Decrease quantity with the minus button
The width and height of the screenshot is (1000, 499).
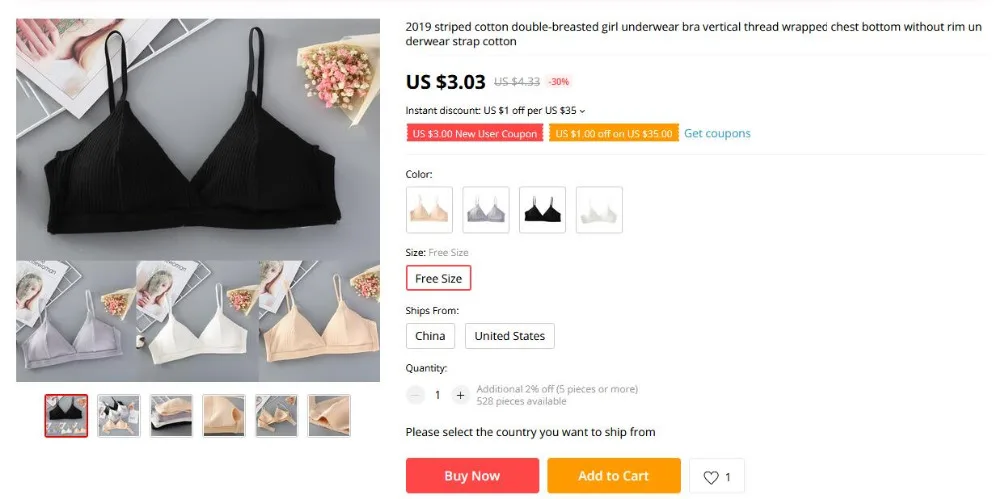[415, 395]
